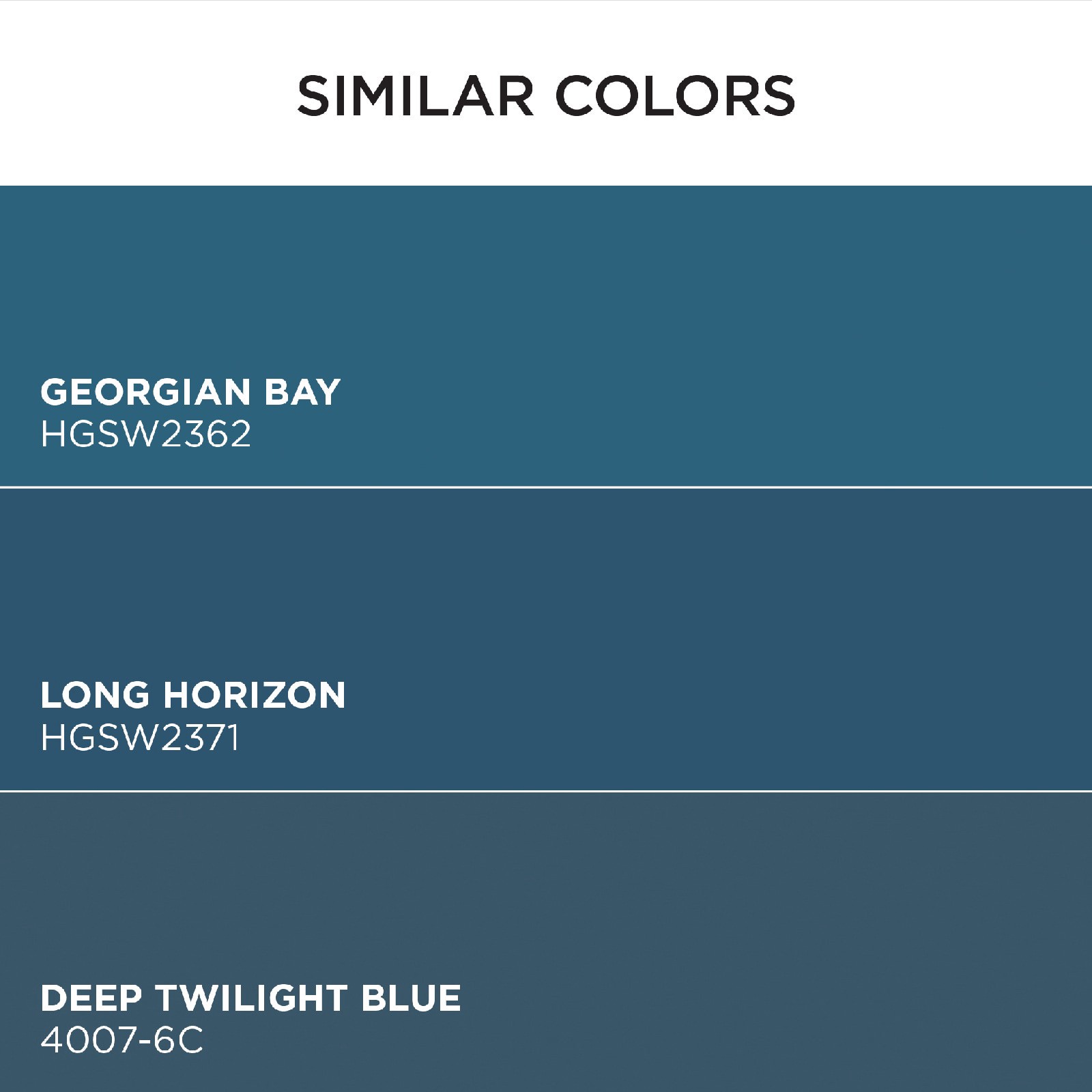Screen dimensions: 1092x1092
Task: Click divider between Georgian Bay and Long Horizon
Action: [546, 487]
